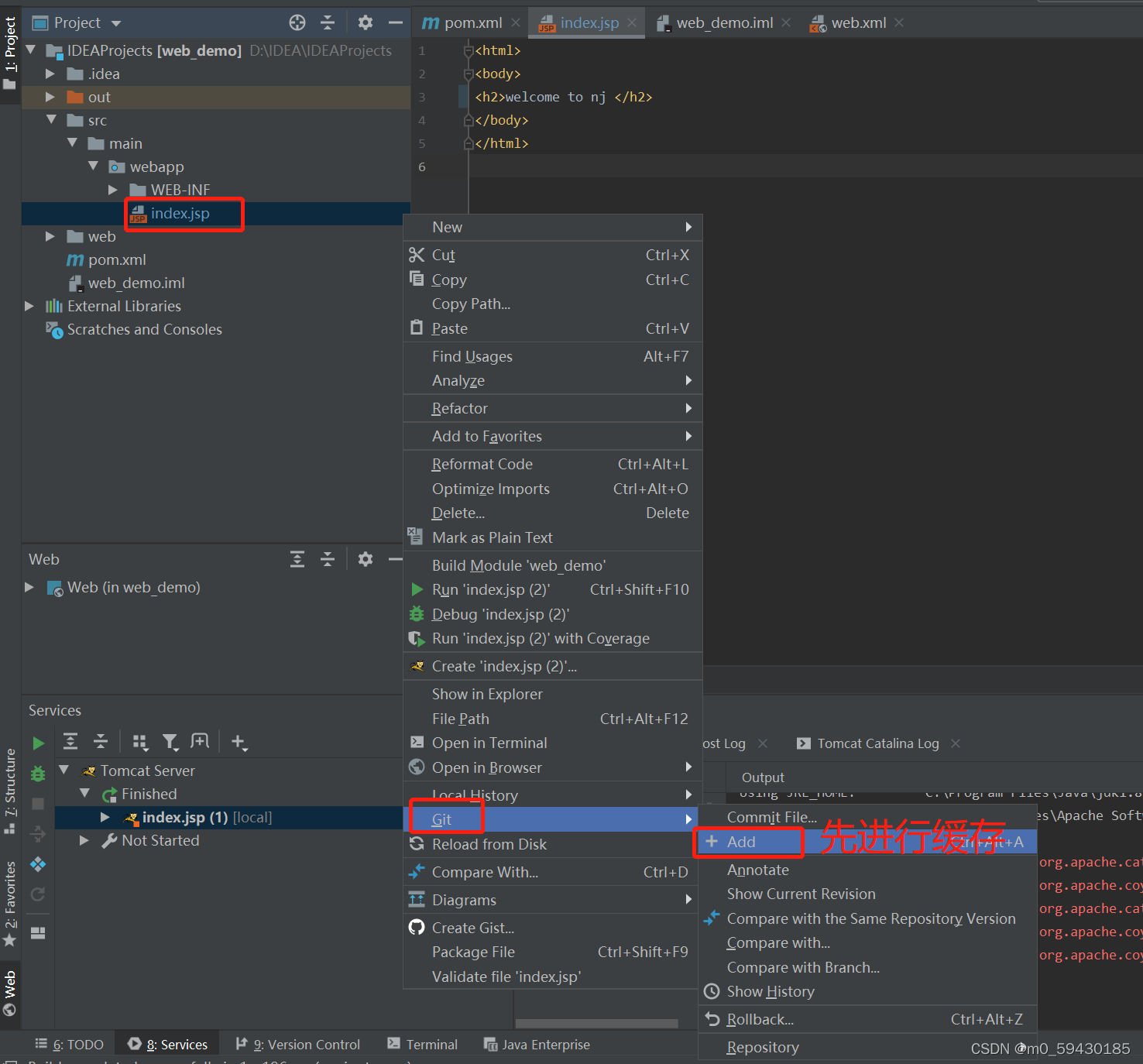The height and width of the screenshot is (1064, 1143).
Task: Hide Project panel with minimize dash
Action: (x=395, y=22)
